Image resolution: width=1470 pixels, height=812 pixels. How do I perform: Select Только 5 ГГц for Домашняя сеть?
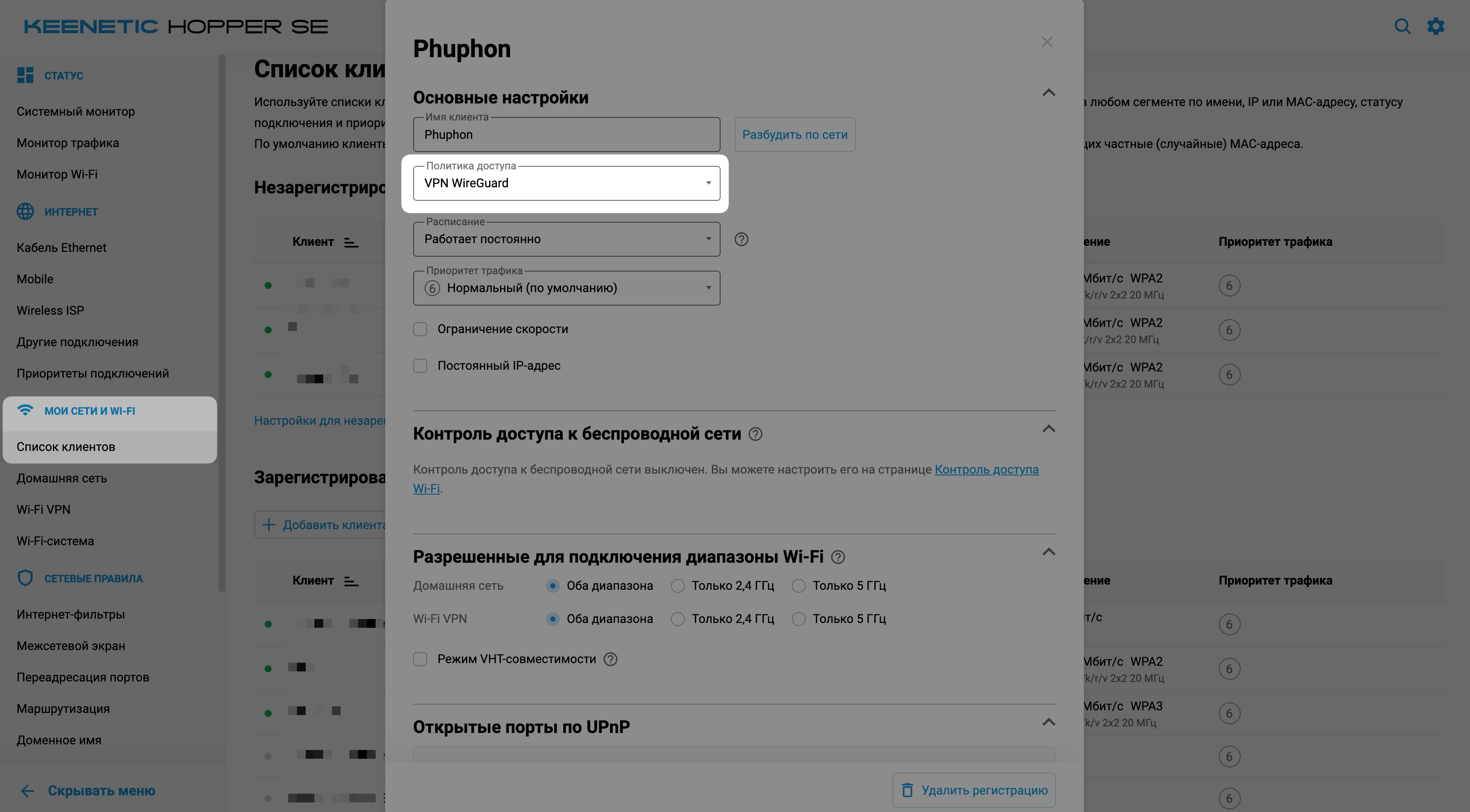click(x=799, y=586)
